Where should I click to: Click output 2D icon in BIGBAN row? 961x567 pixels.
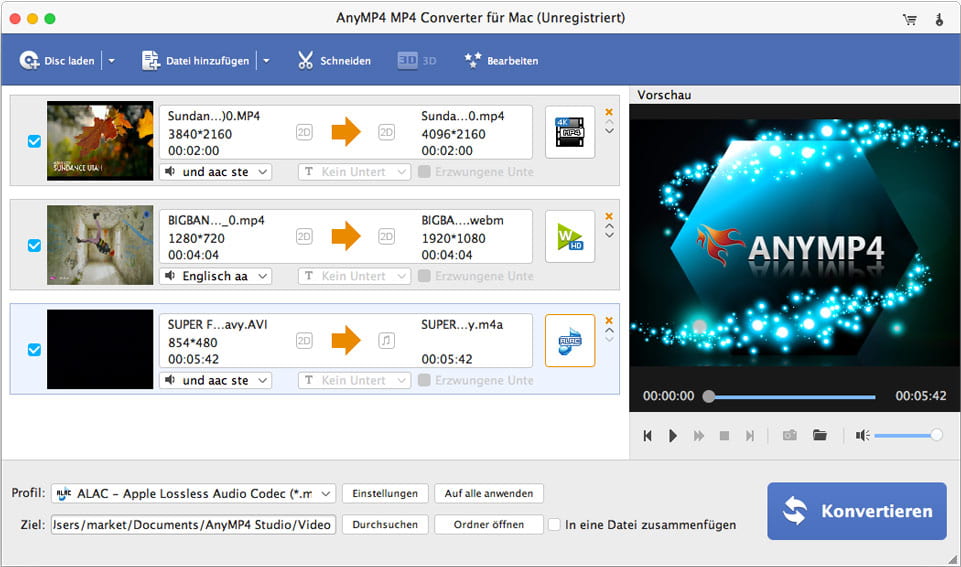(386, 236)
